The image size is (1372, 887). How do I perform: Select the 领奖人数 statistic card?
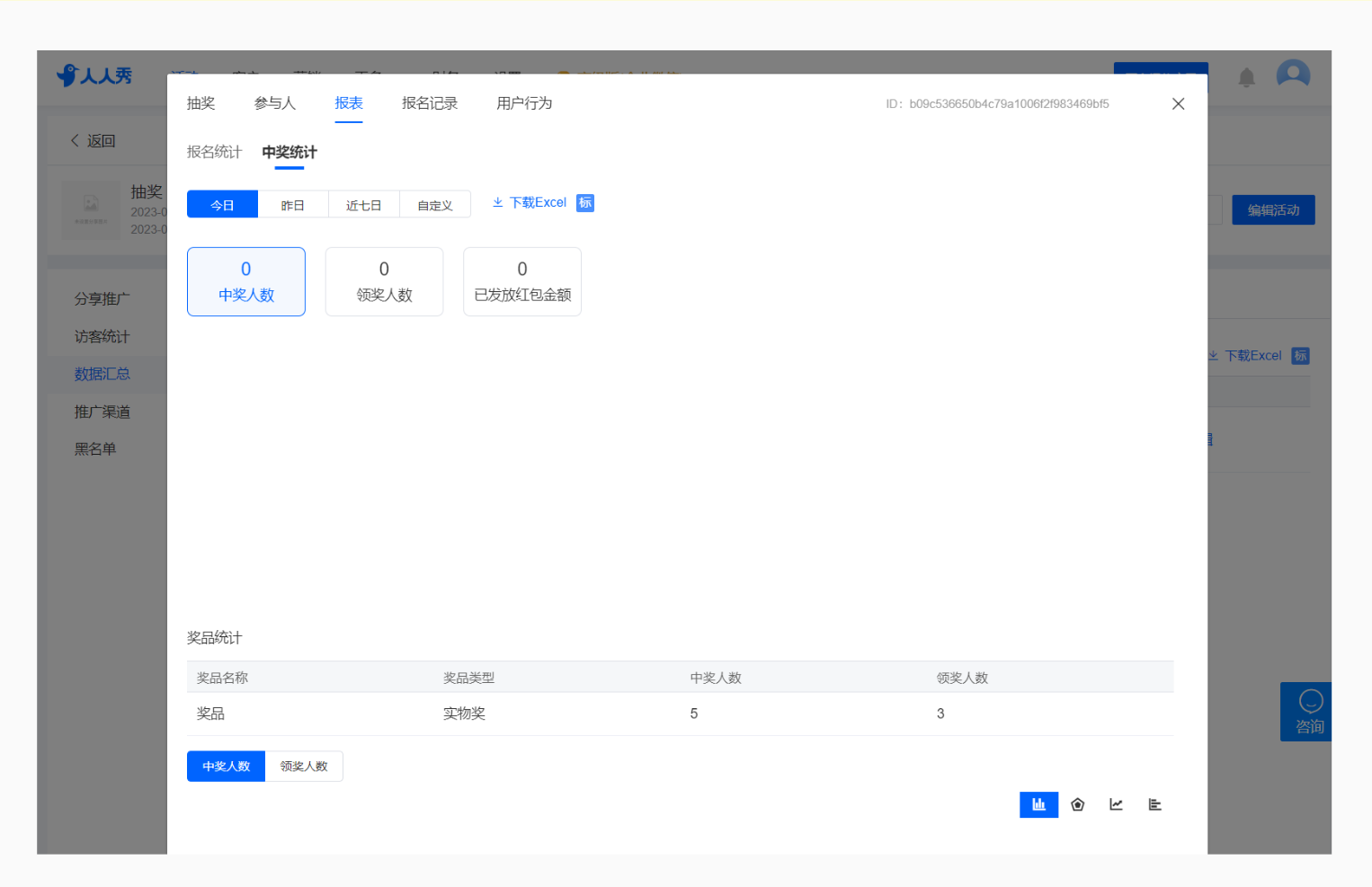(384, 282)
